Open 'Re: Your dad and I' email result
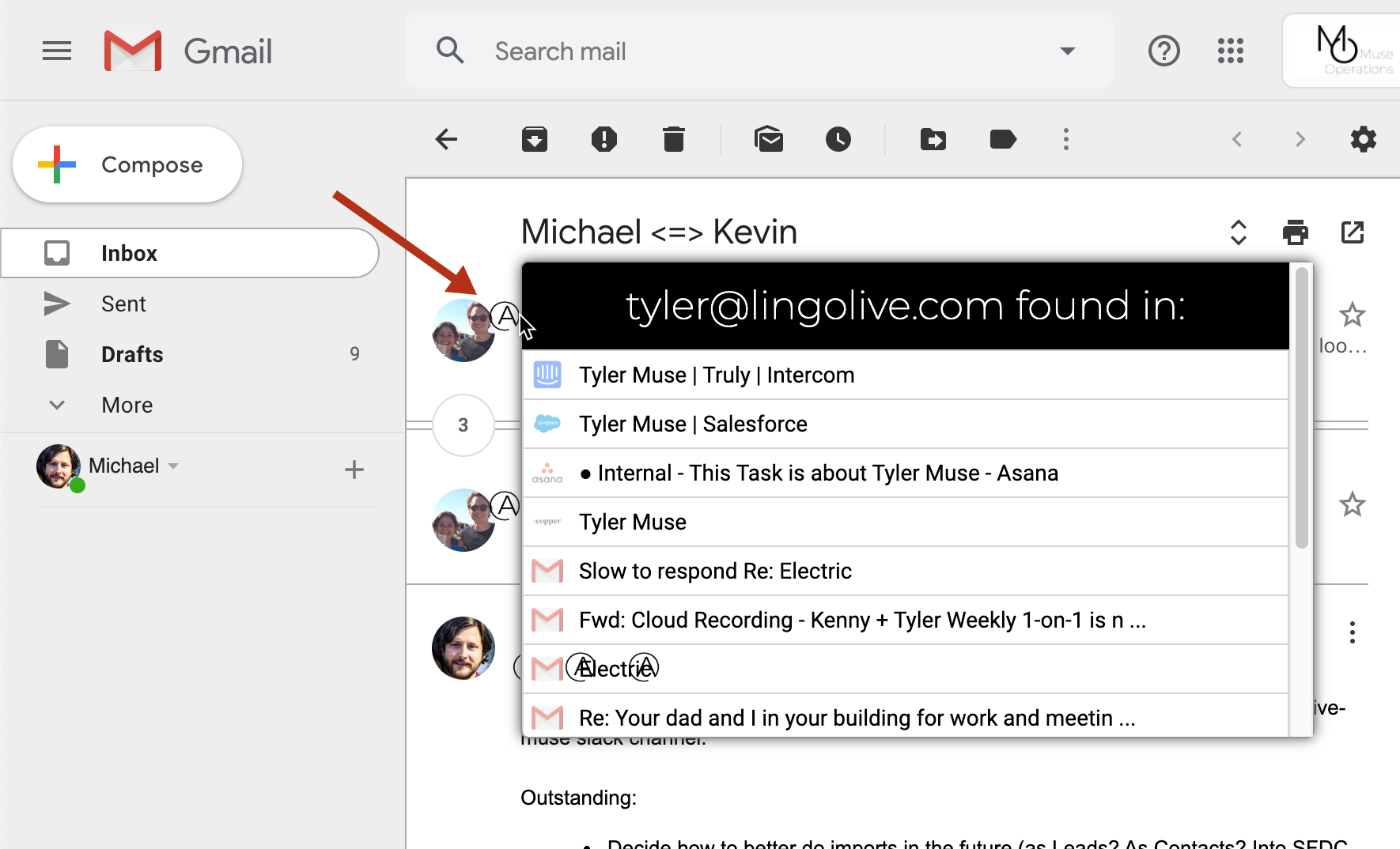This screenshot has height=849, width=1400. point(906,716)
